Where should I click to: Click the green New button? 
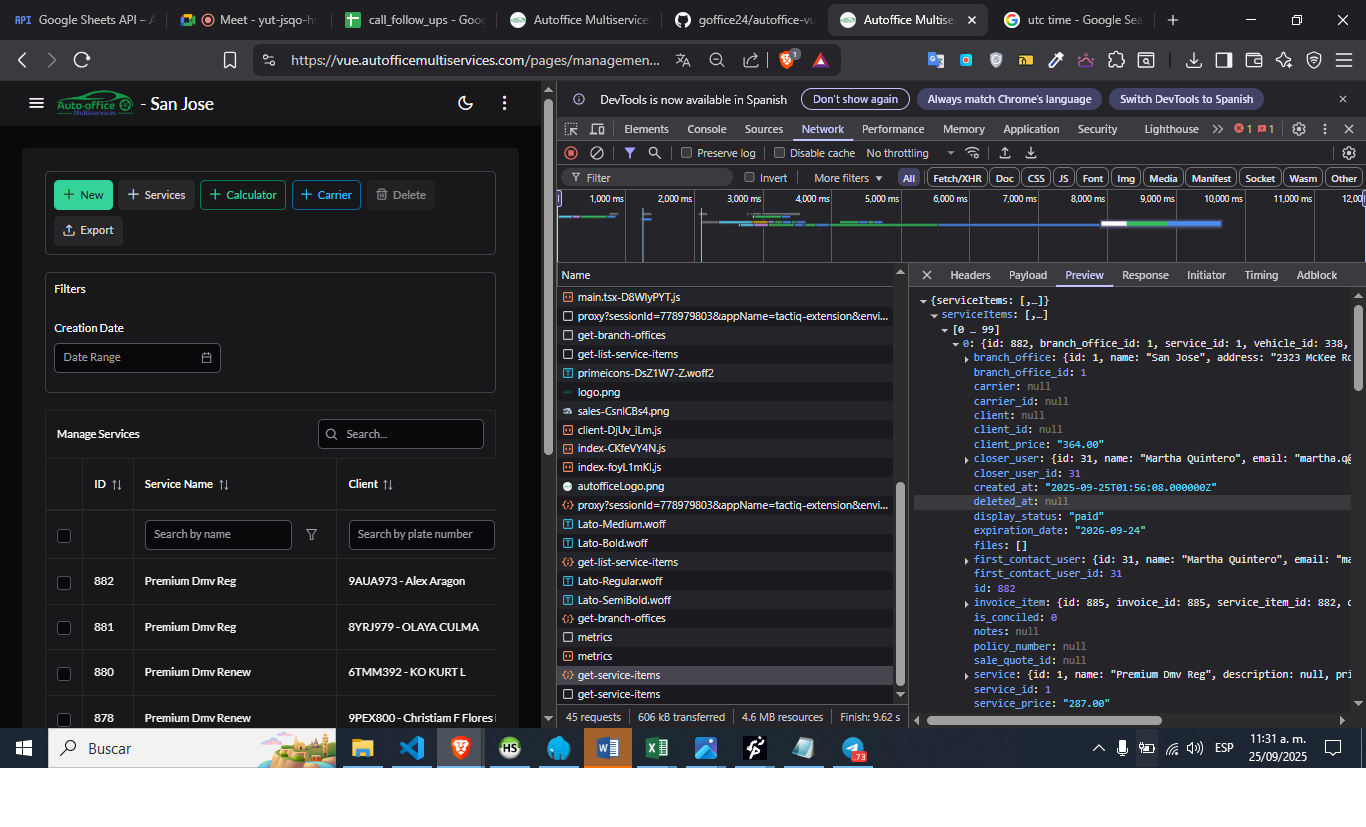tap(83, 195)
